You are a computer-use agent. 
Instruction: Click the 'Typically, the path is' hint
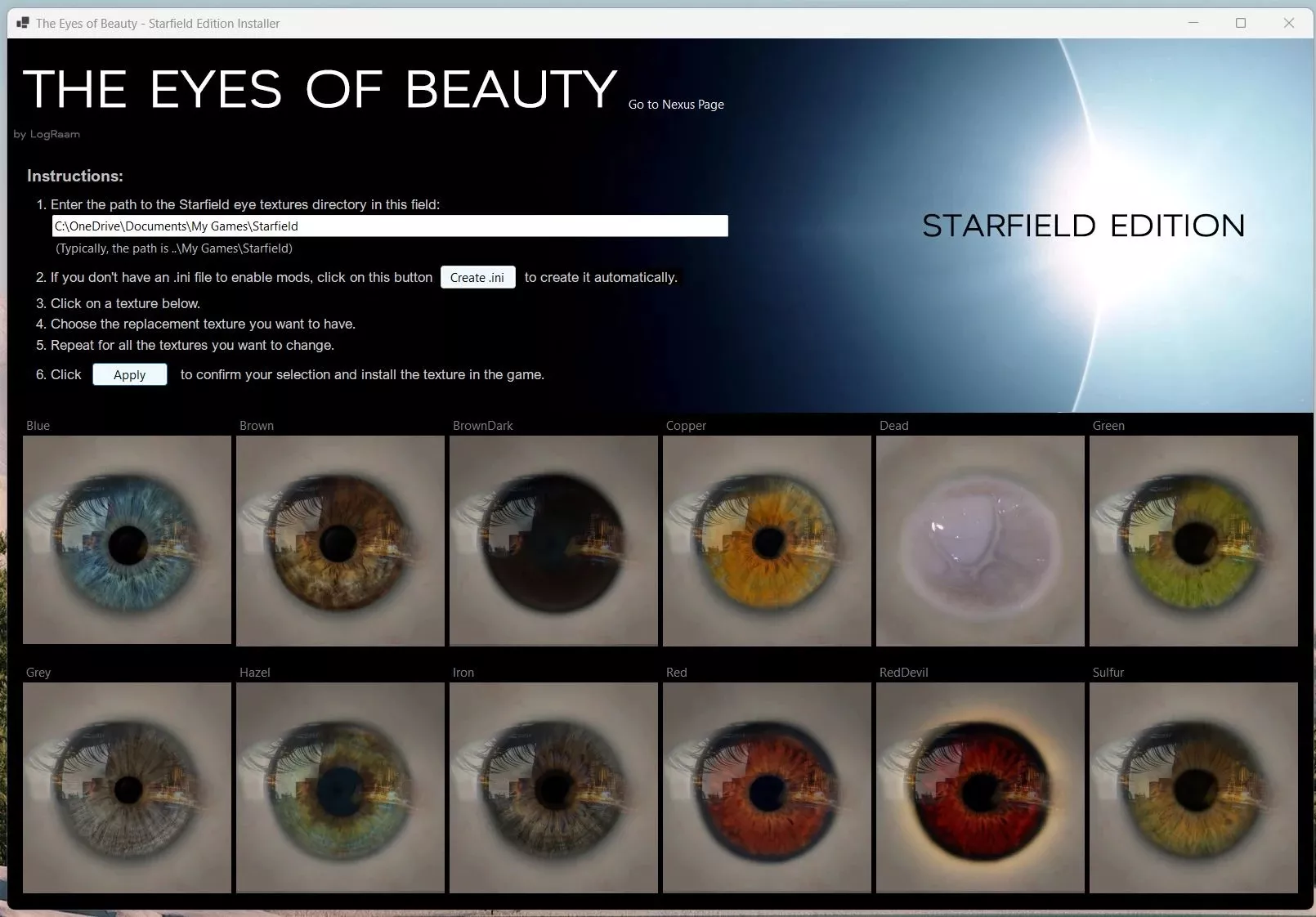[174, 248]
